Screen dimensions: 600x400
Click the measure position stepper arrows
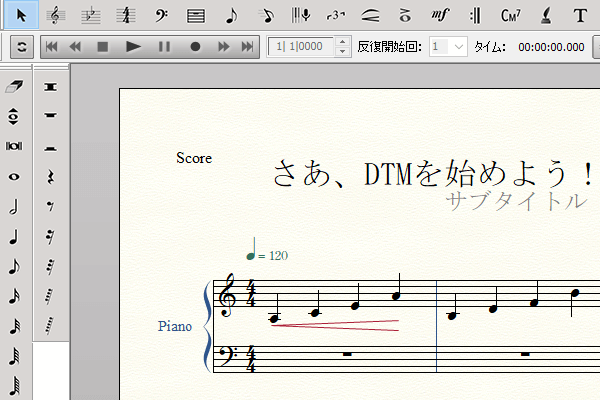point(343,46)
